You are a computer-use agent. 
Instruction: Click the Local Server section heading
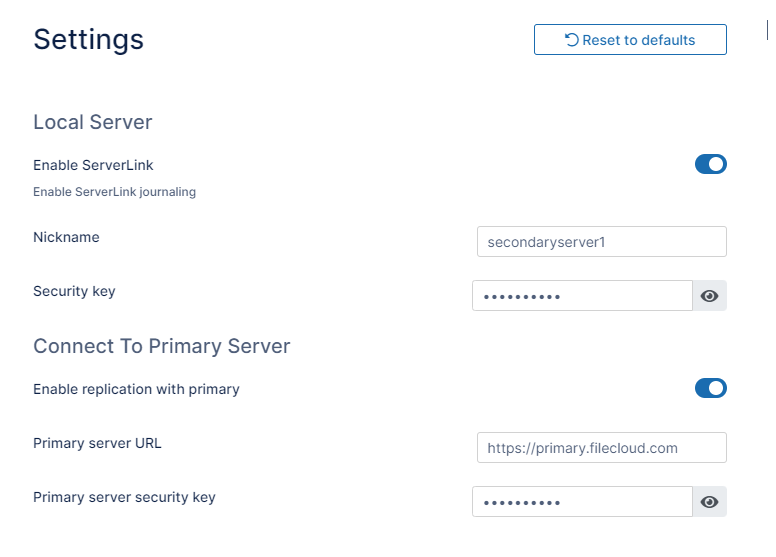pyautogui.click(x=93, y=122)
